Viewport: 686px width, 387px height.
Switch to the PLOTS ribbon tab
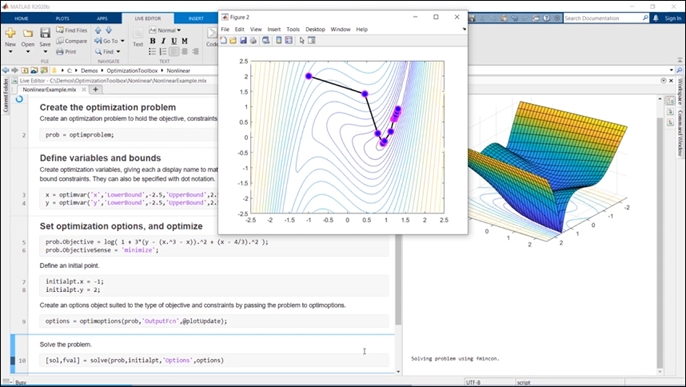[x=62, y=18]
